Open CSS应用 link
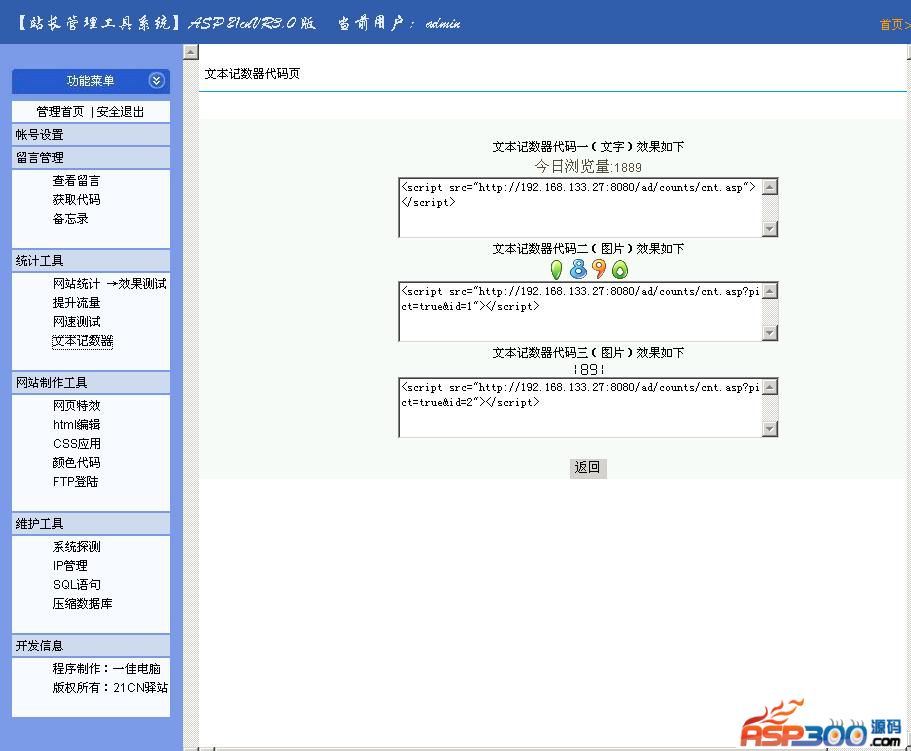 point(77,444)
